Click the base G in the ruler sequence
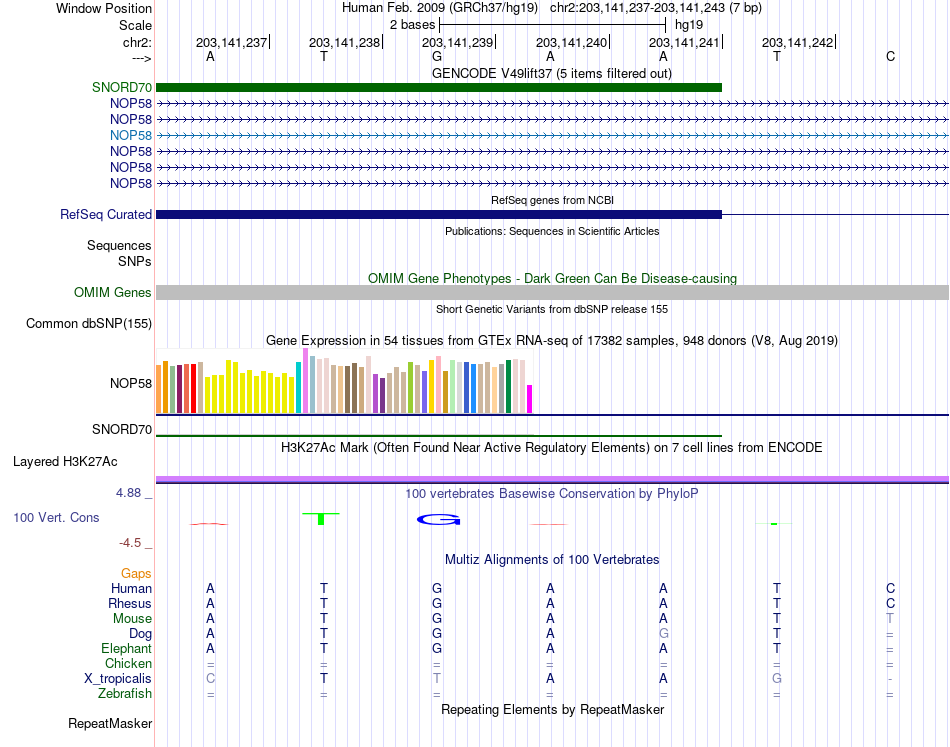 (437, 56)
